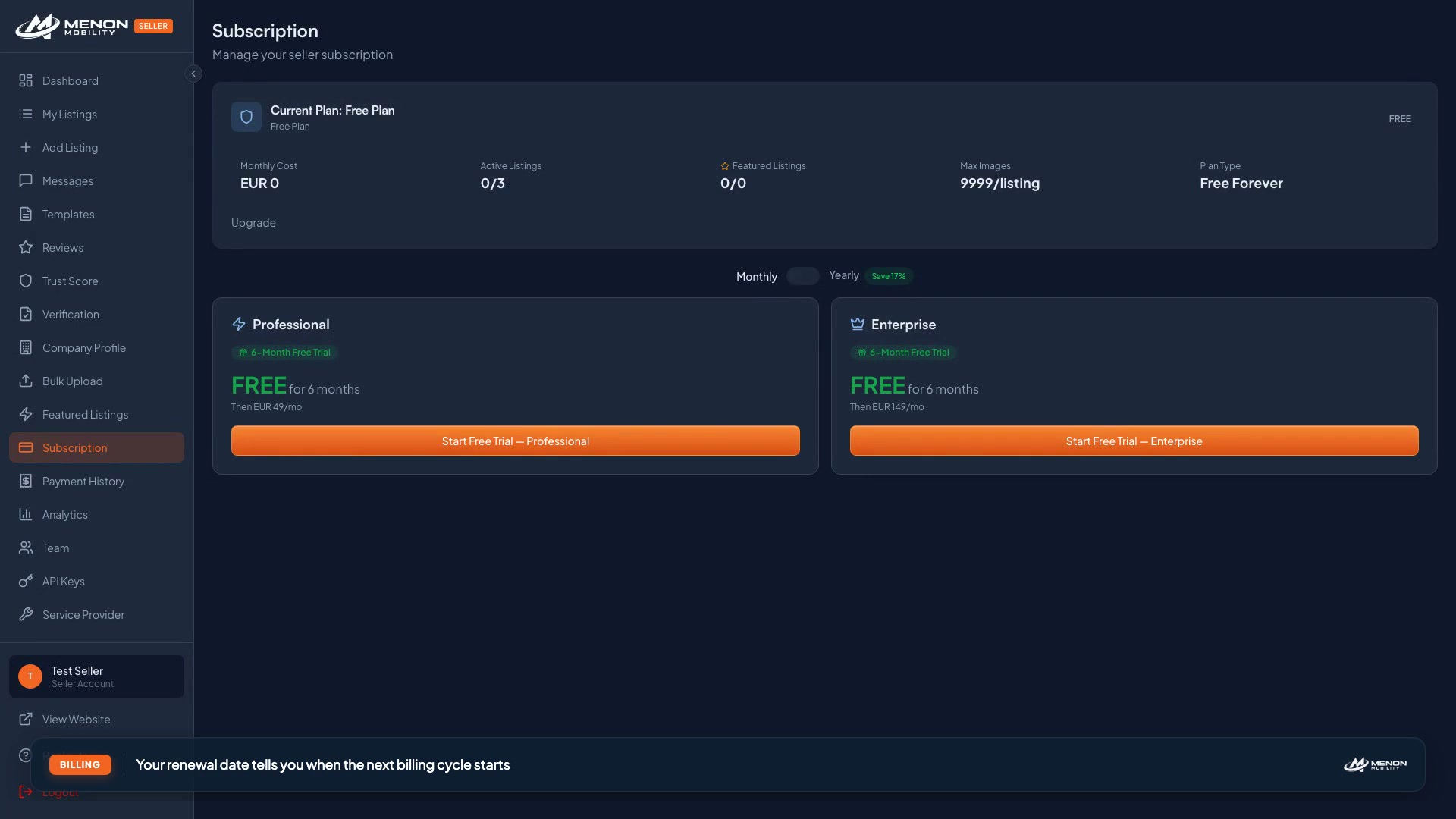
Task: Click the Enterprise plan crown icon
Action: coord(858,325)
